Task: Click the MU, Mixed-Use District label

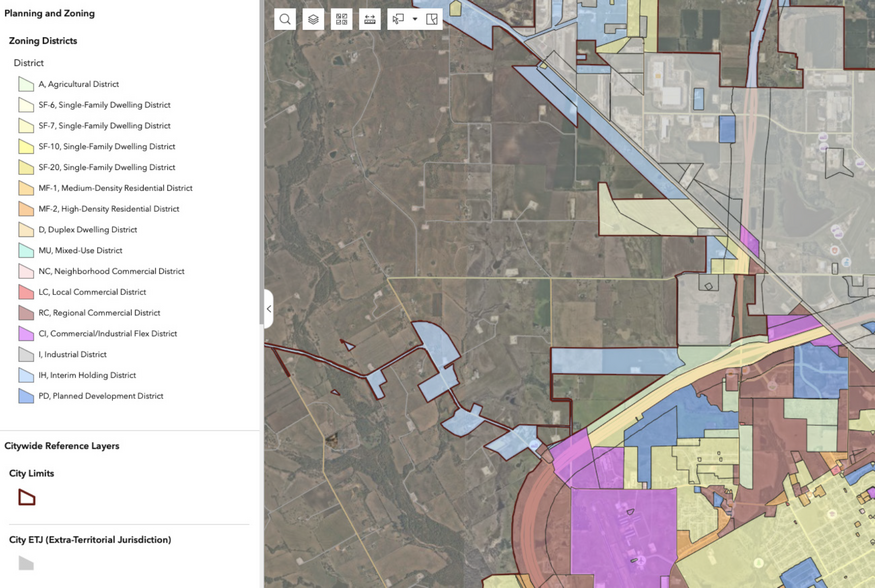Action: click(80, 251)
